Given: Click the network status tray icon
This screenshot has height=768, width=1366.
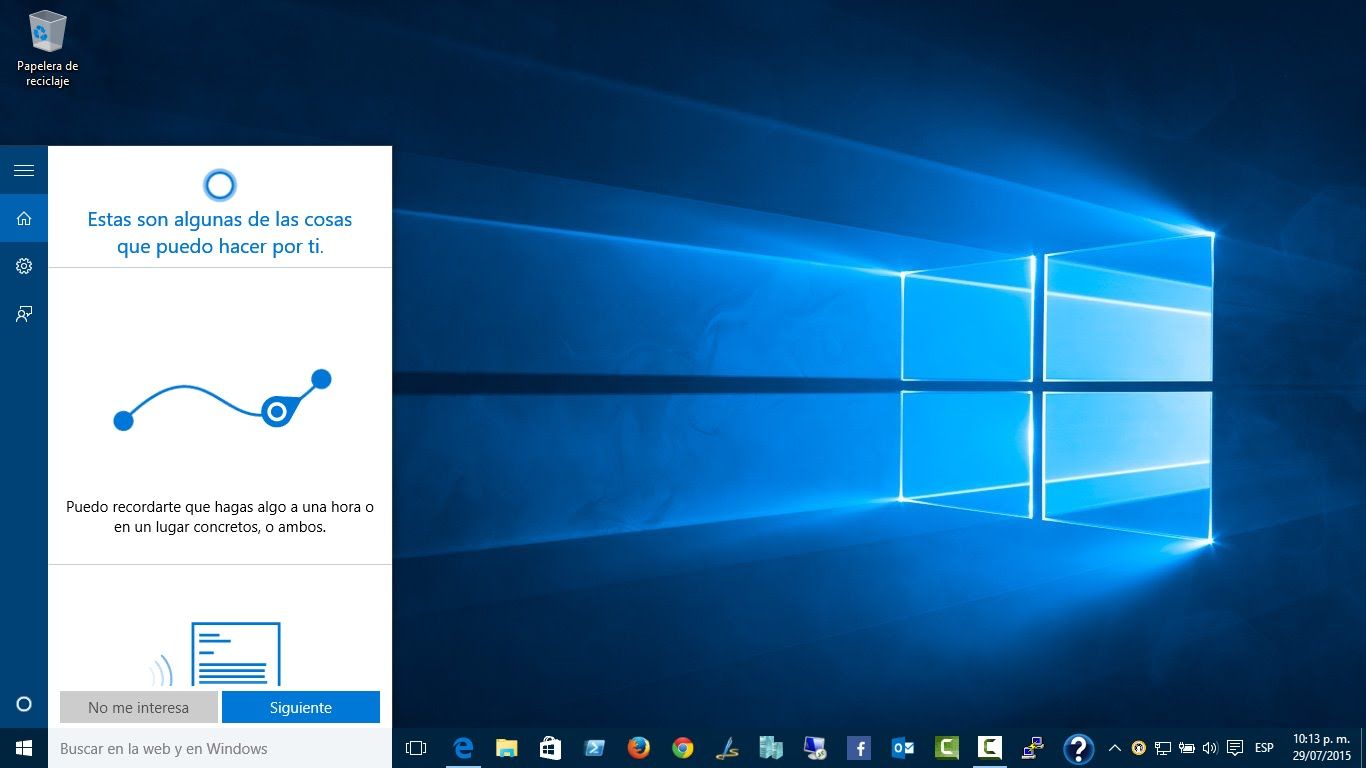Looking at the screenshot, I should pyautogui.click(x=1162, y=748).
